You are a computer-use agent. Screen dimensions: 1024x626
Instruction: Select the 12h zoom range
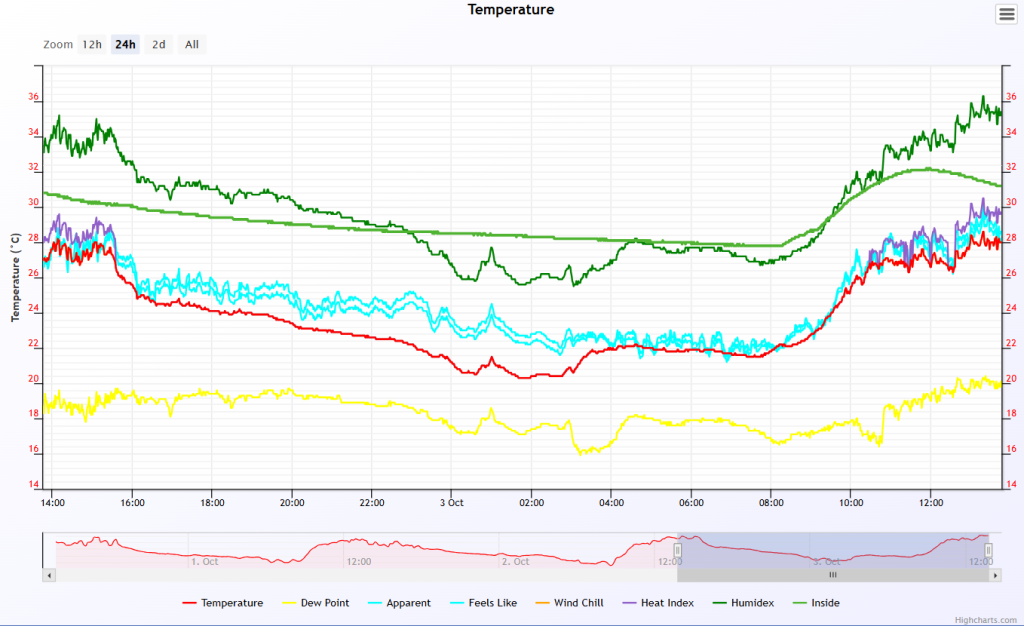[92, 44]
